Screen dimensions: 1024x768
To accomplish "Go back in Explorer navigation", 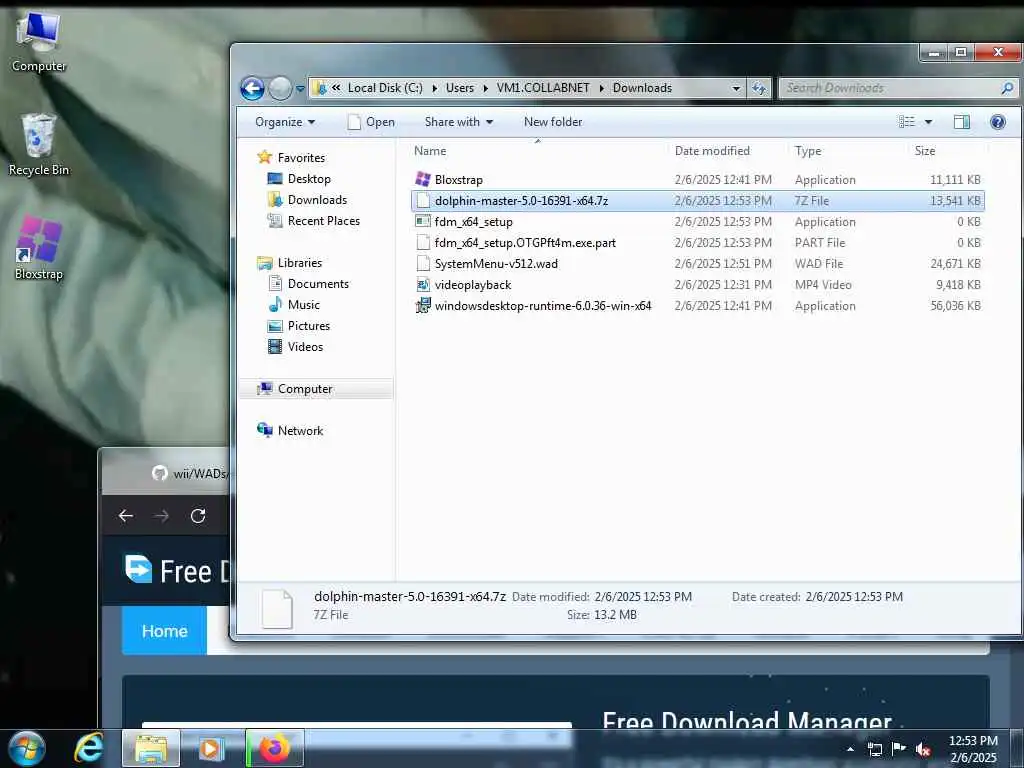I will pos(253,88).
